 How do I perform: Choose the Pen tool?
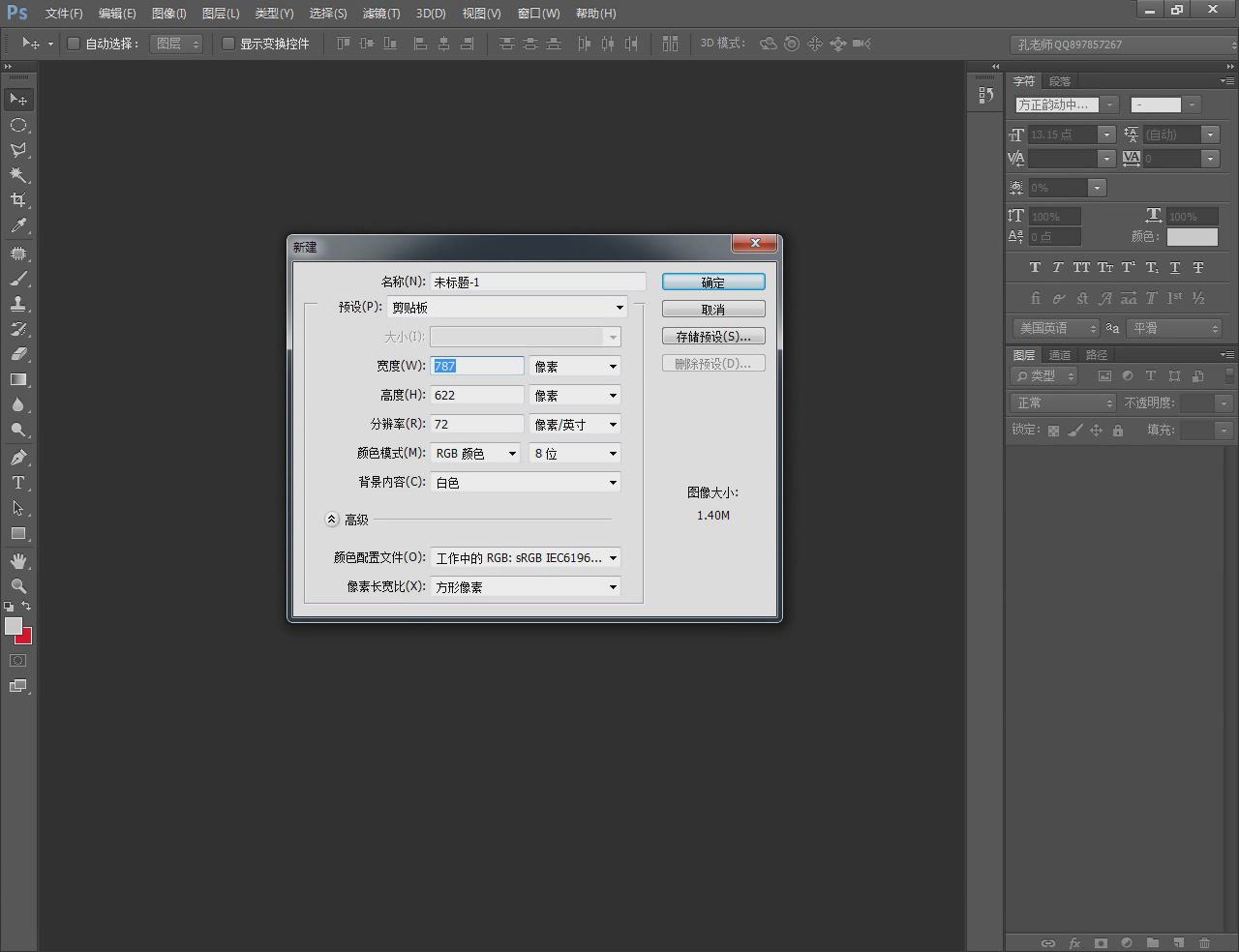tap(18, 458)
